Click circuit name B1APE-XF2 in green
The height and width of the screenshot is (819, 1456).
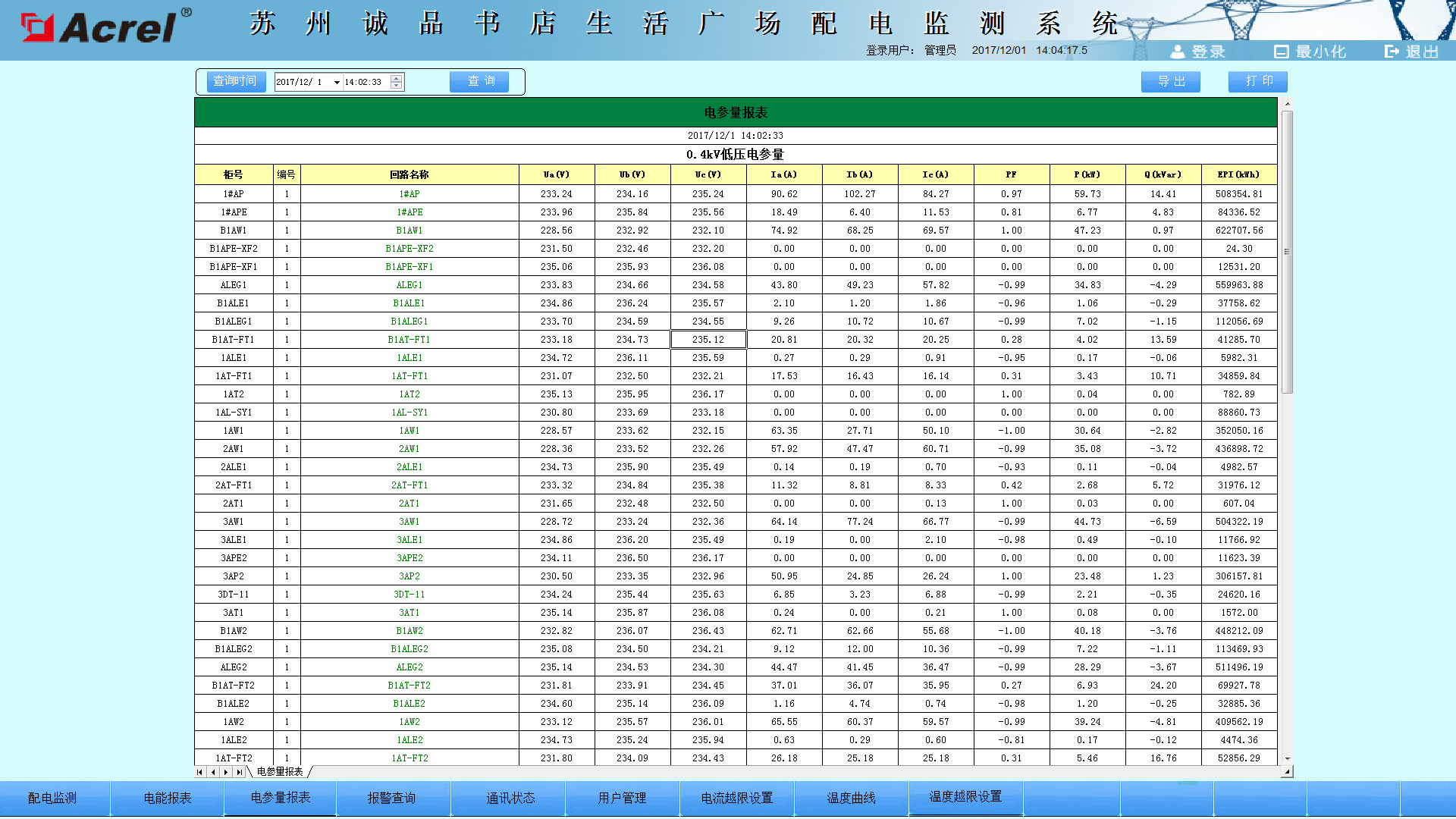click(409, 249)
